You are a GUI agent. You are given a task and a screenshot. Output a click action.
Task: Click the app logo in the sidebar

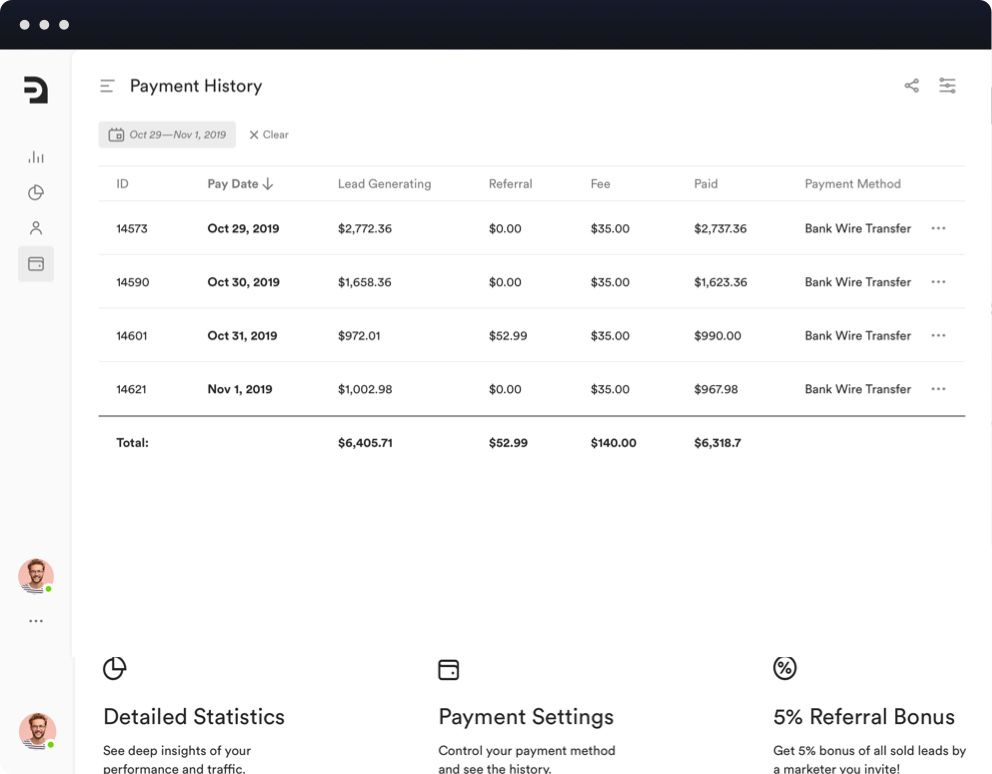(x=36, y=90)
